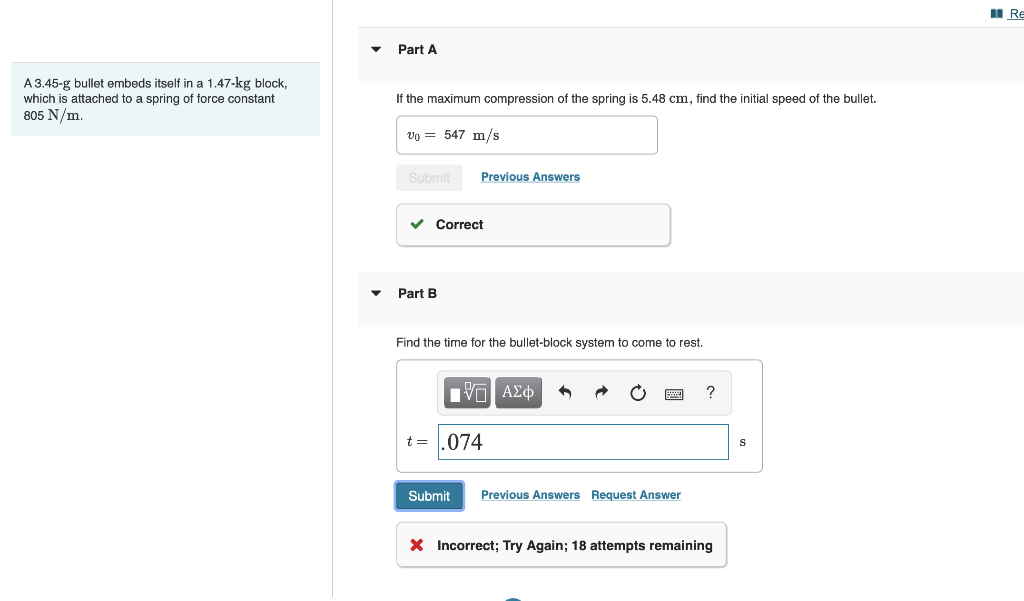
Task: Open the math templates button
Action: point(467,393)
